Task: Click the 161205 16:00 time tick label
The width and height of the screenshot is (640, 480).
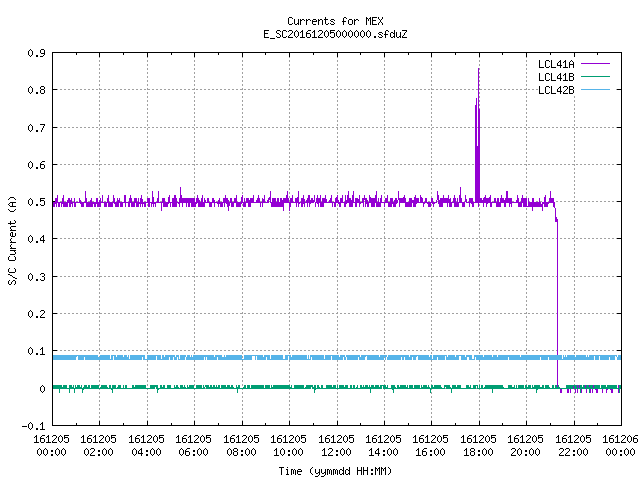Action: tap(431, 446)
